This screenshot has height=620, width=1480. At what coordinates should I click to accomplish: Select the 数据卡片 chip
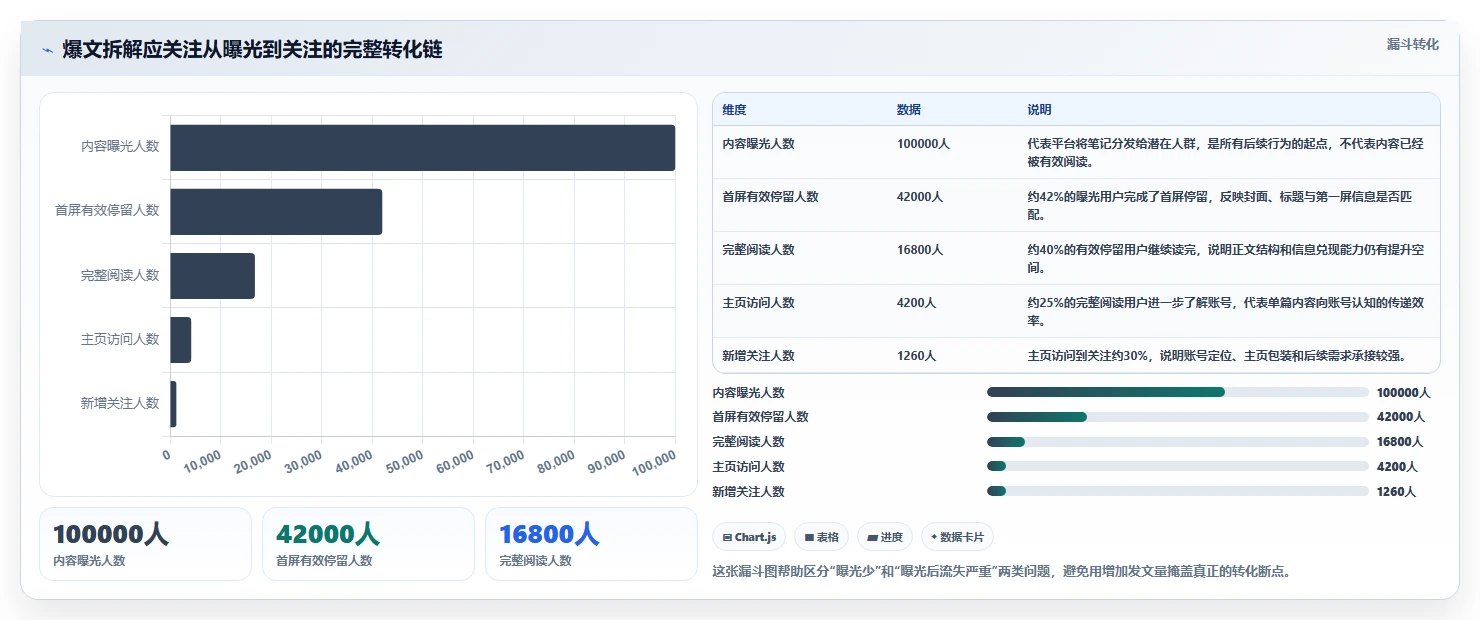[x=957, y=537]
